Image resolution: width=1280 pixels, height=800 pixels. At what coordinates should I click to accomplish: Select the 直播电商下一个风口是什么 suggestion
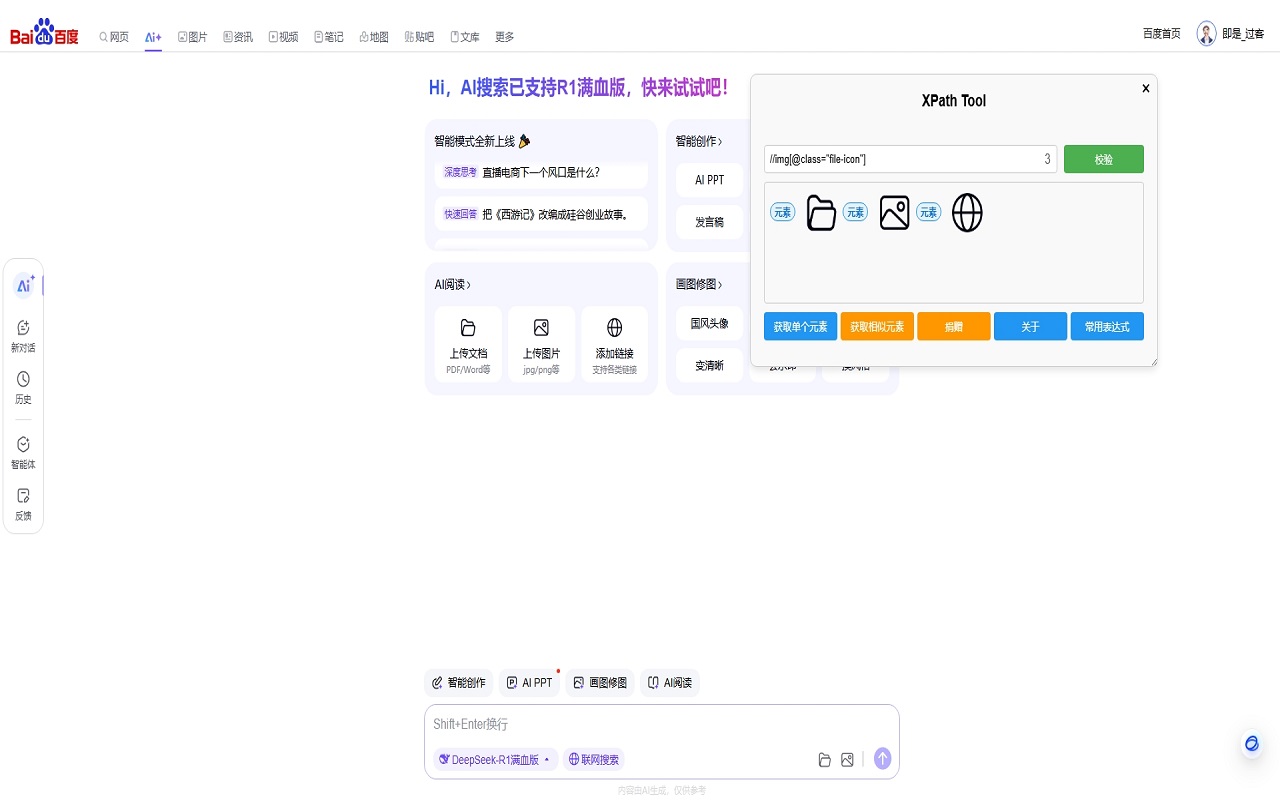[x=541, y=173]
